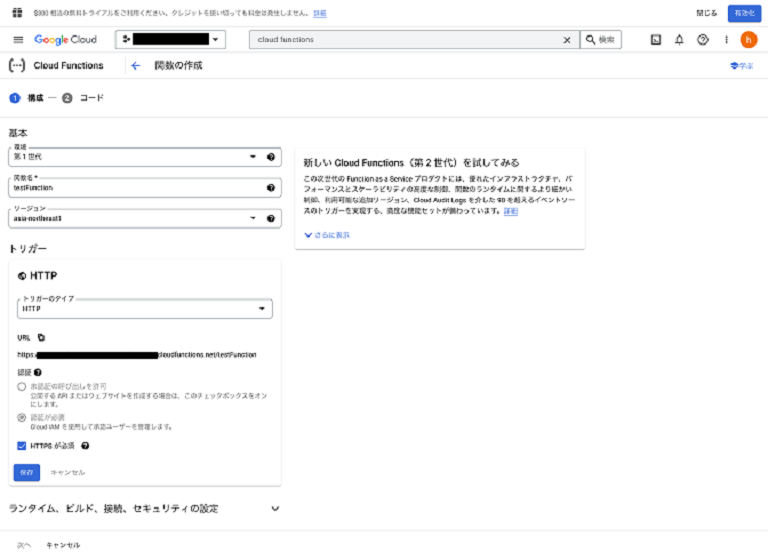Show help for the region field
Screen dimensions: 768x560
pyautogui.click(x=271, y=219)
